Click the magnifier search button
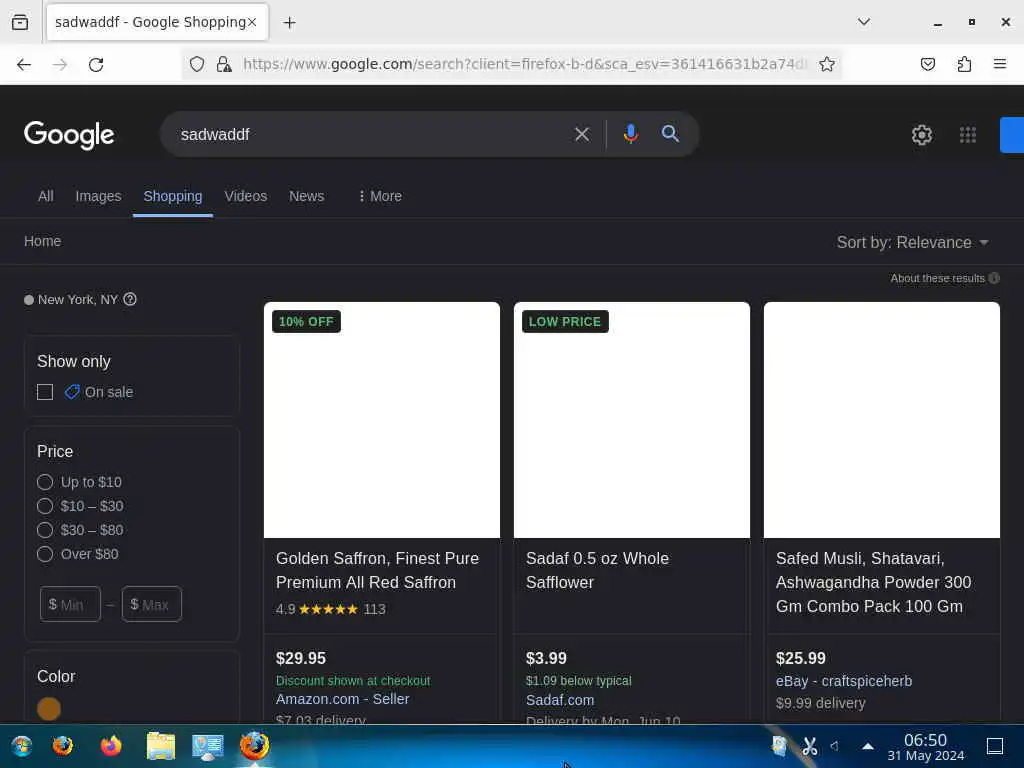The width and height of the screenshot is (1024, 768). click(x=670, y=134)
